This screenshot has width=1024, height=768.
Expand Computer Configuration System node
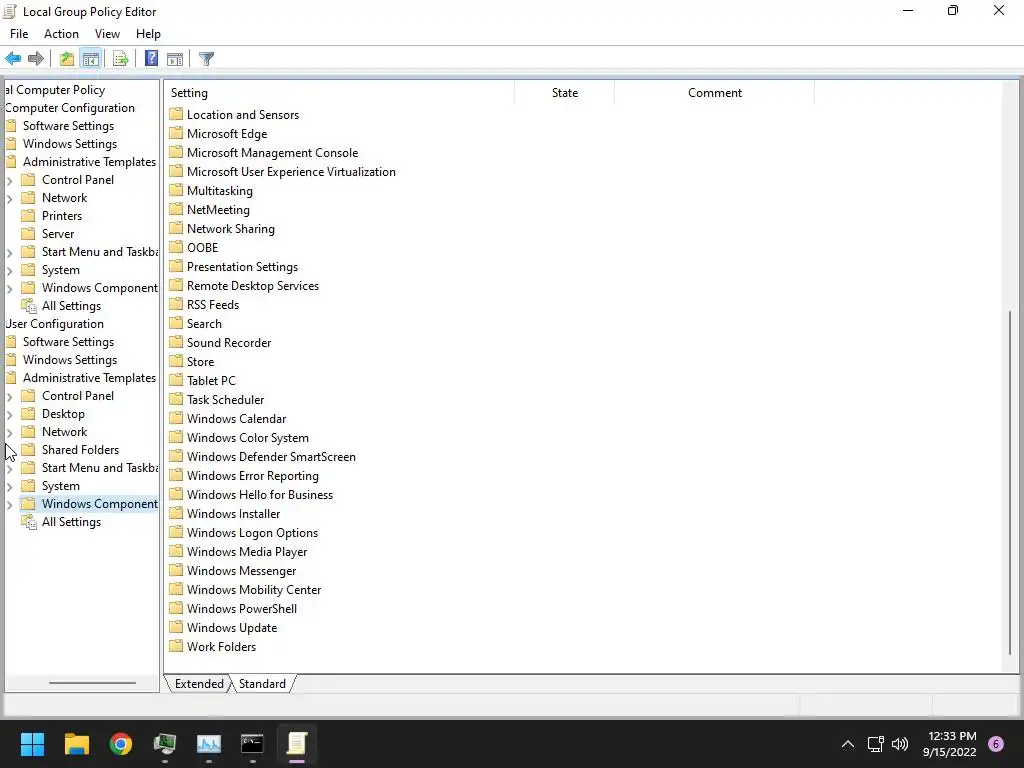[x=9, y=270]
